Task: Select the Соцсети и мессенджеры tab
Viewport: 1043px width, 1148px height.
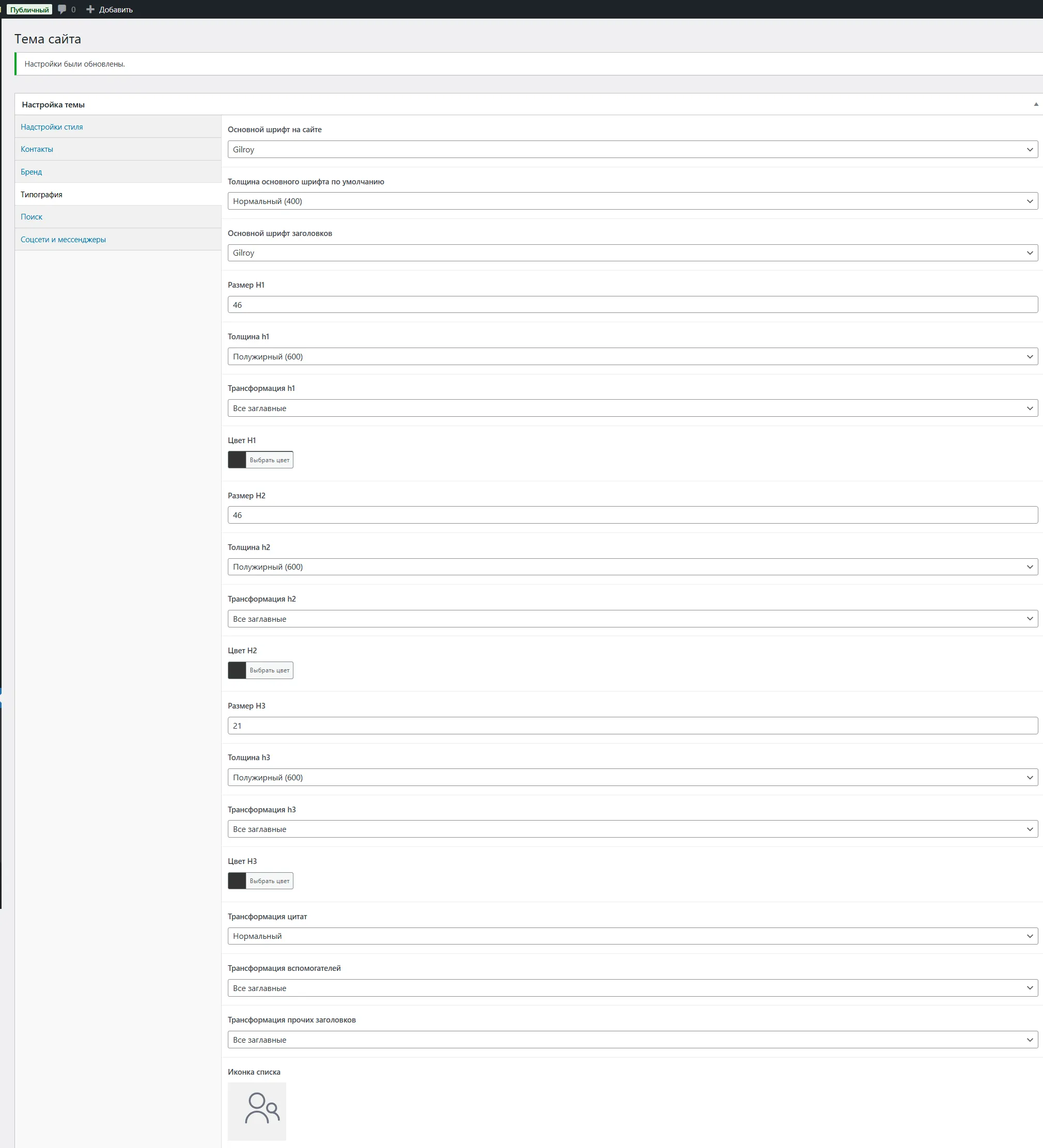Action: (63, 239)
